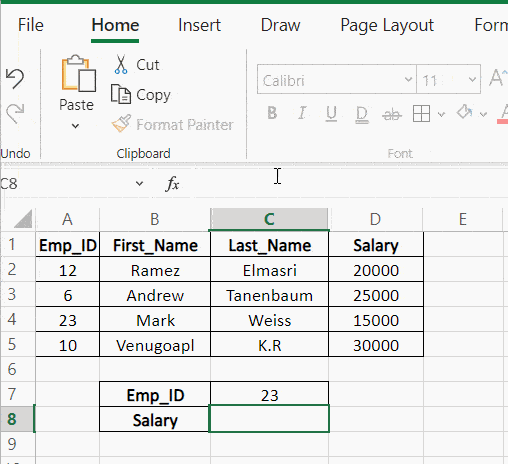Click the Undo arrow icon
The image size is (508, 464).
pyautogui.click(x=15, y=79)
